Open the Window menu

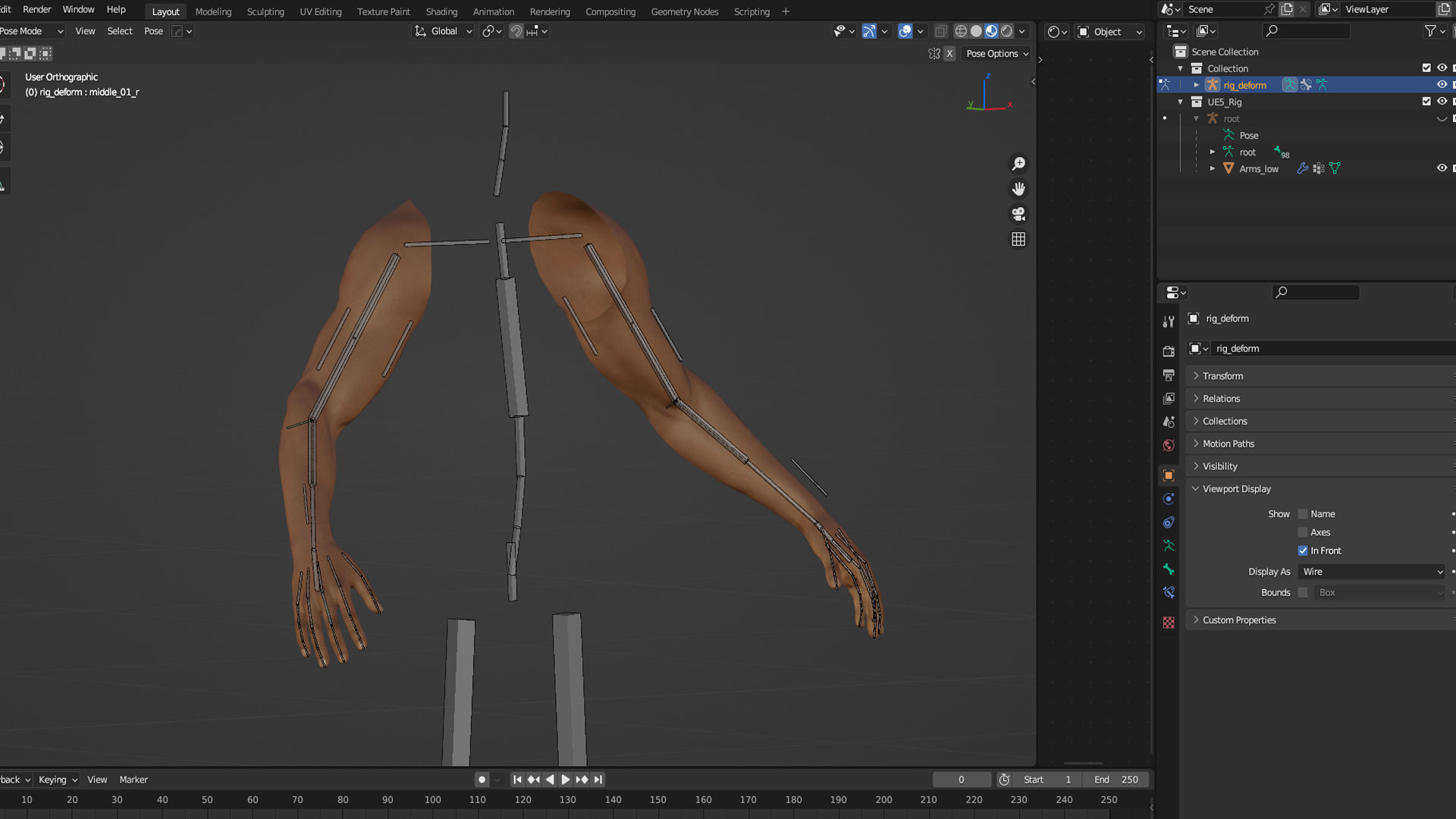(x=78, y=10)
